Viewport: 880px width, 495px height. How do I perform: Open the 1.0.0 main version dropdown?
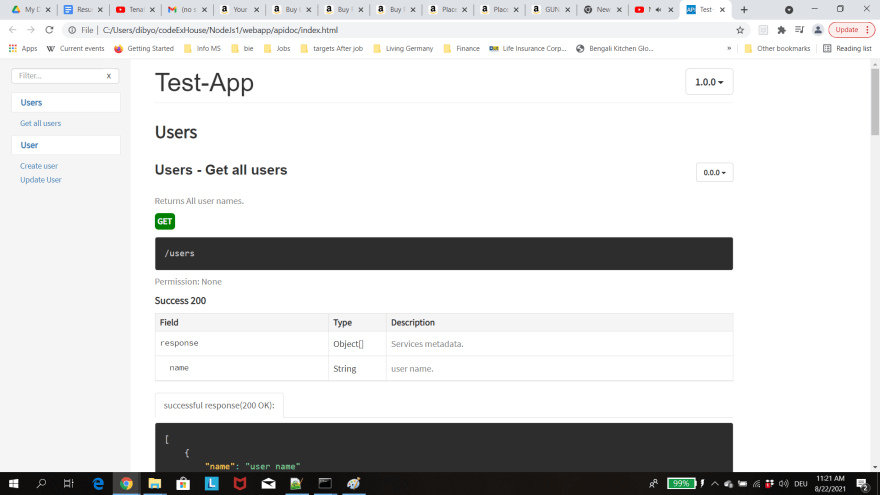point(709,82)
